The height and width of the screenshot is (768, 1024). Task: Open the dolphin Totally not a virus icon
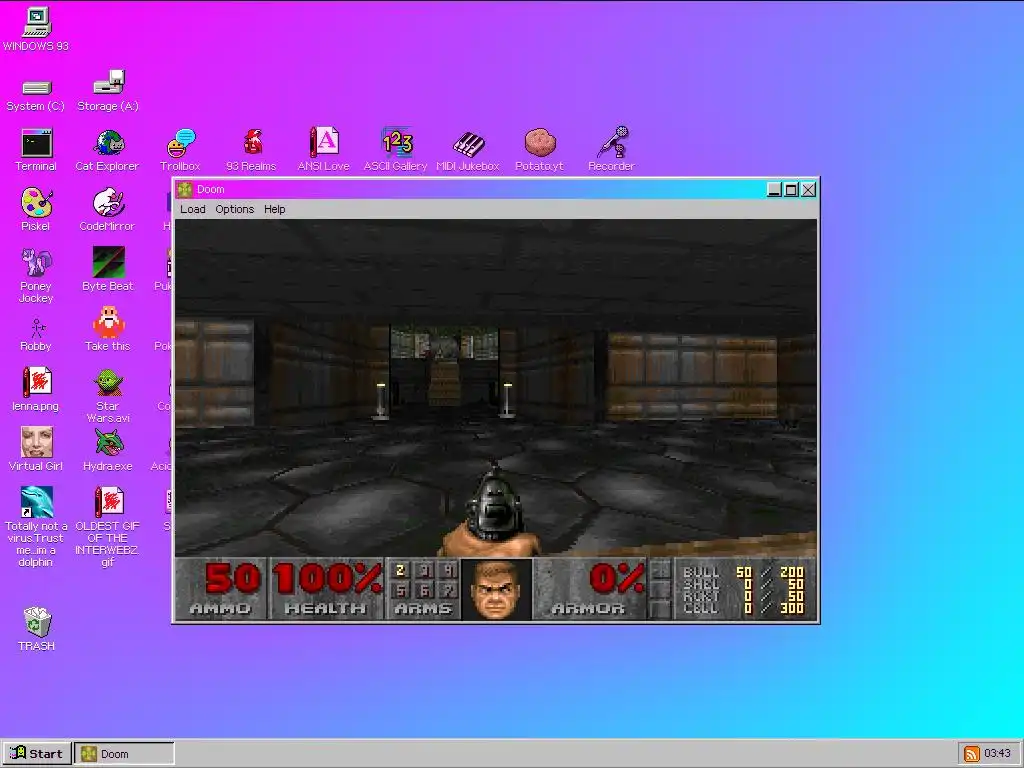point(36,526)
